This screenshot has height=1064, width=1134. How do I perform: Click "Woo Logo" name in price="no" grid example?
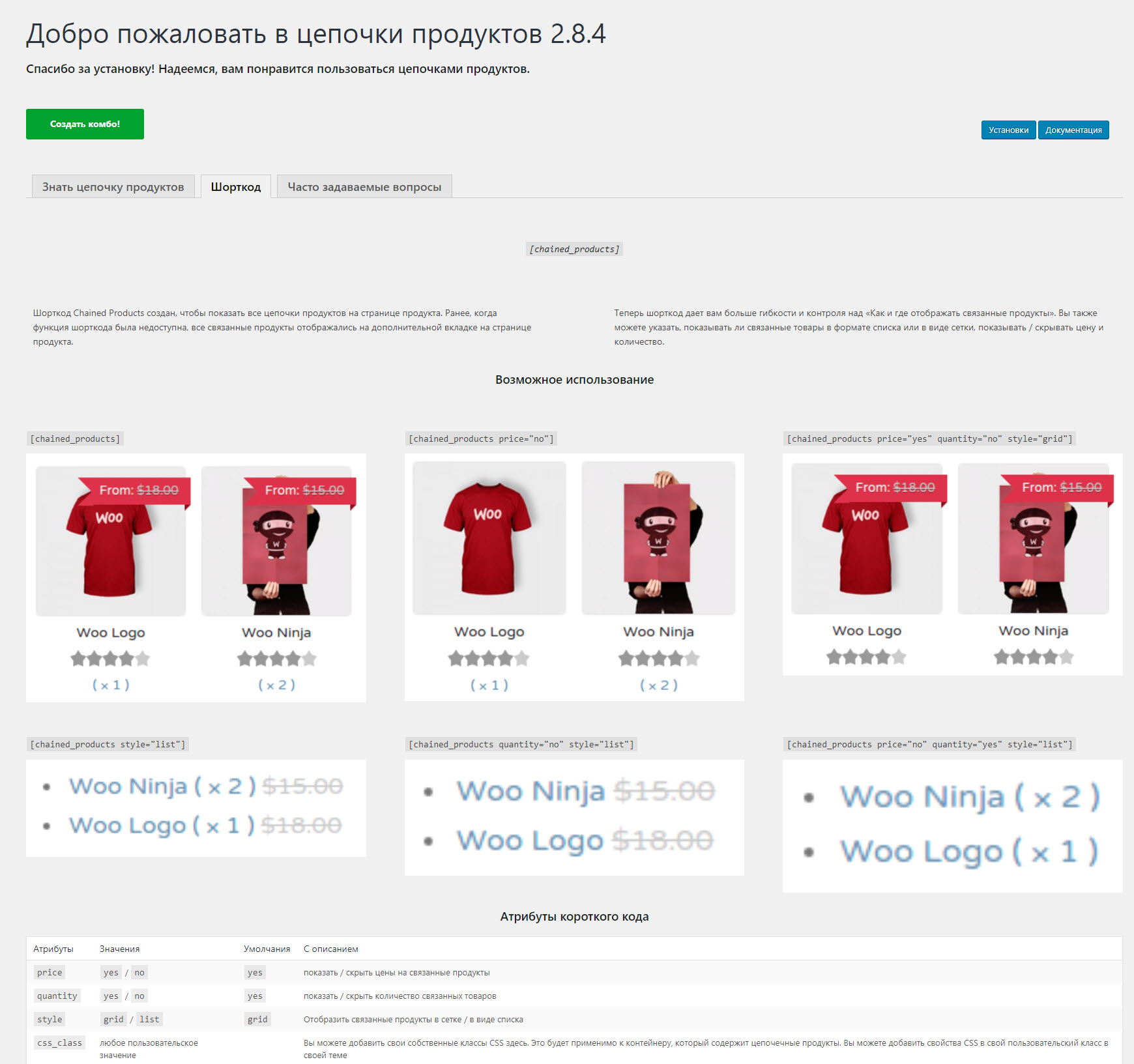[489, 631]
